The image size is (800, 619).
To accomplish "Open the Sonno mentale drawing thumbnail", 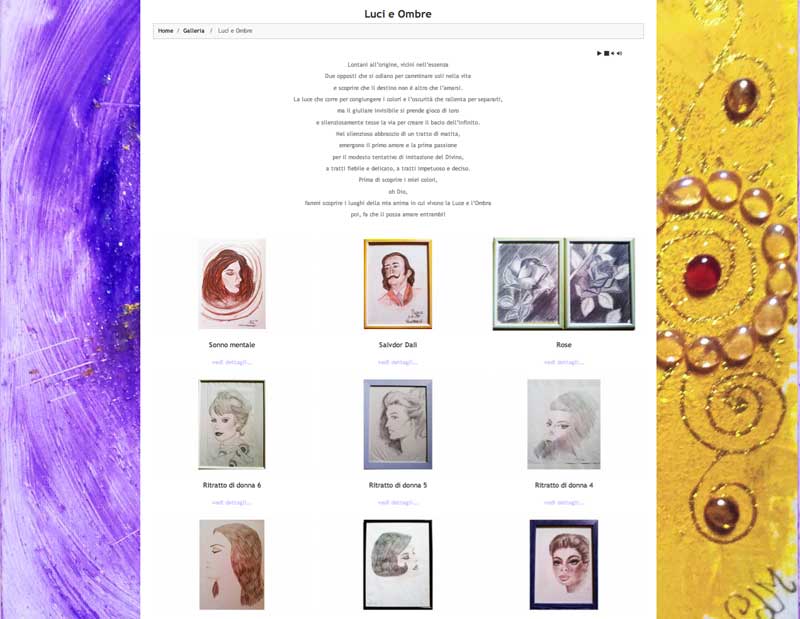I will 232,284.
